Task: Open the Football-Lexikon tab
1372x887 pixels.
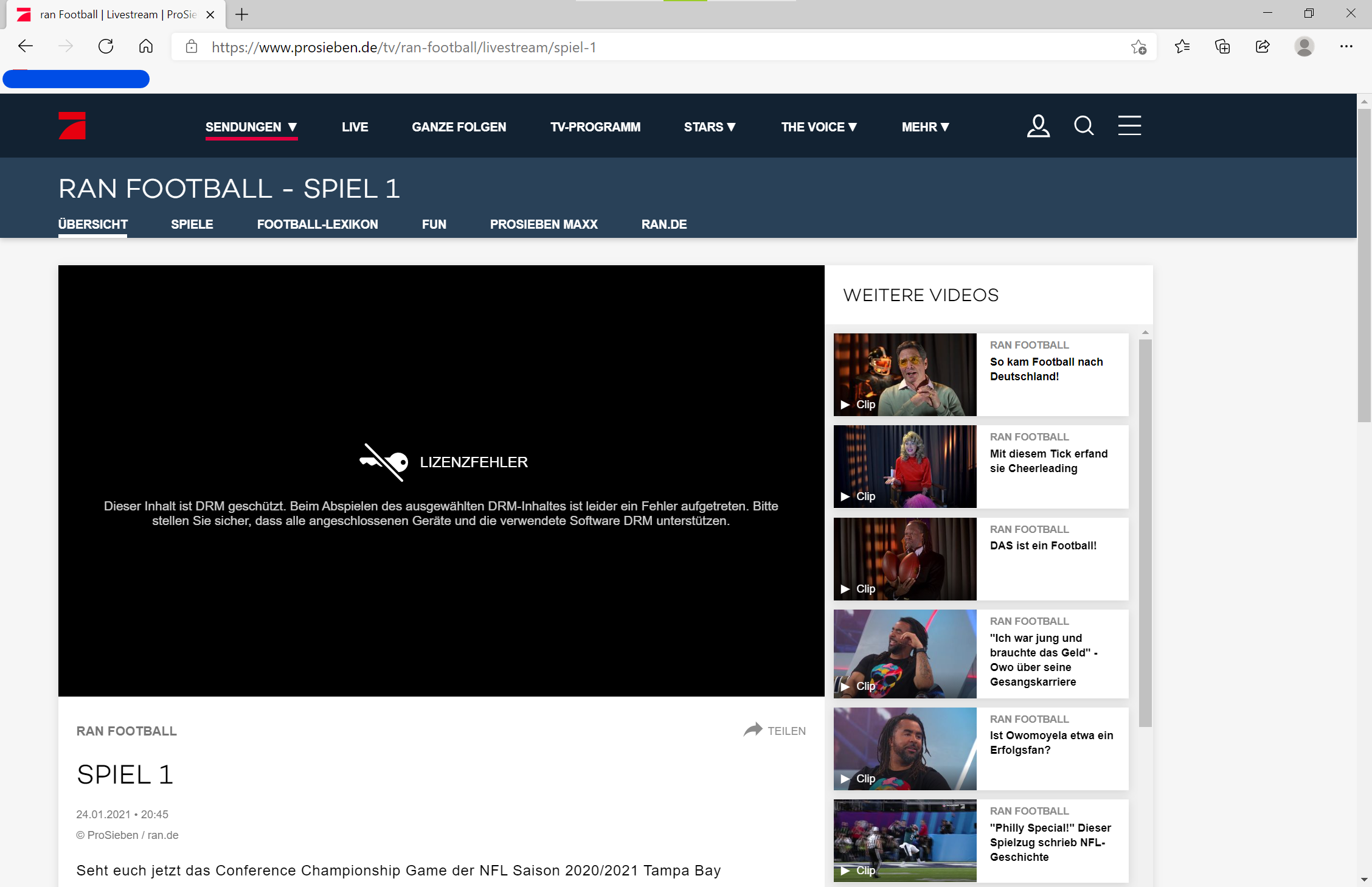Action: tap(317, 224)
